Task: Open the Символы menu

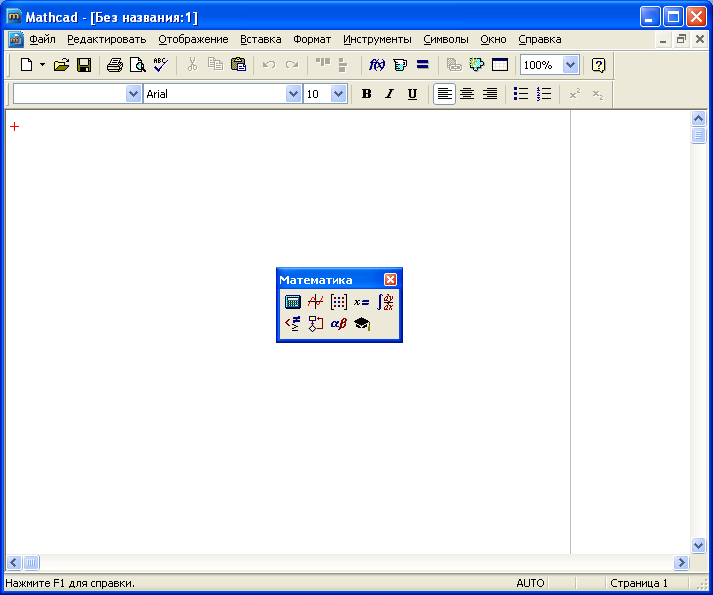Action: click(446, 40)
